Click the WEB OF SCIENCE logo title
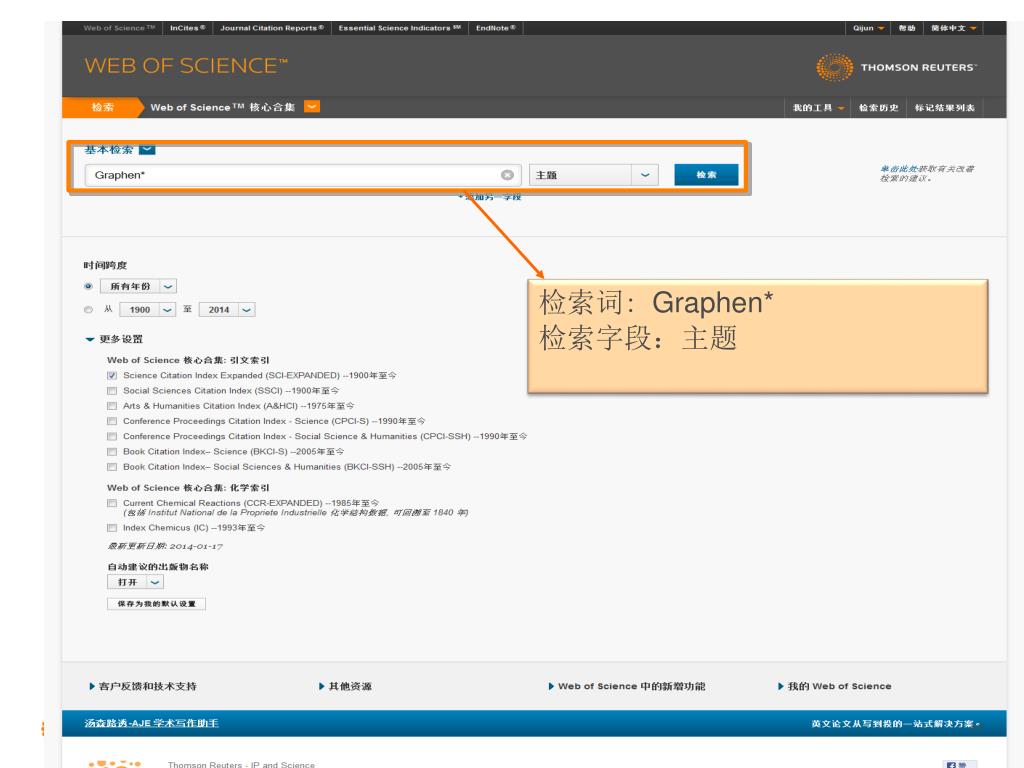1024x768 pixels. pos(186,65)
